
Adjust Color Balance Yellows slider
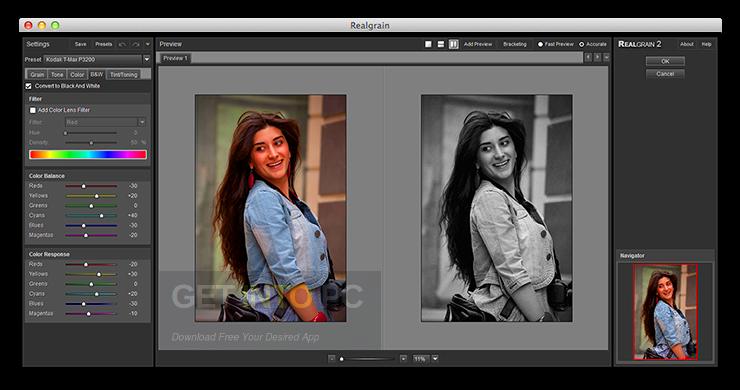(x=91, y=196)
